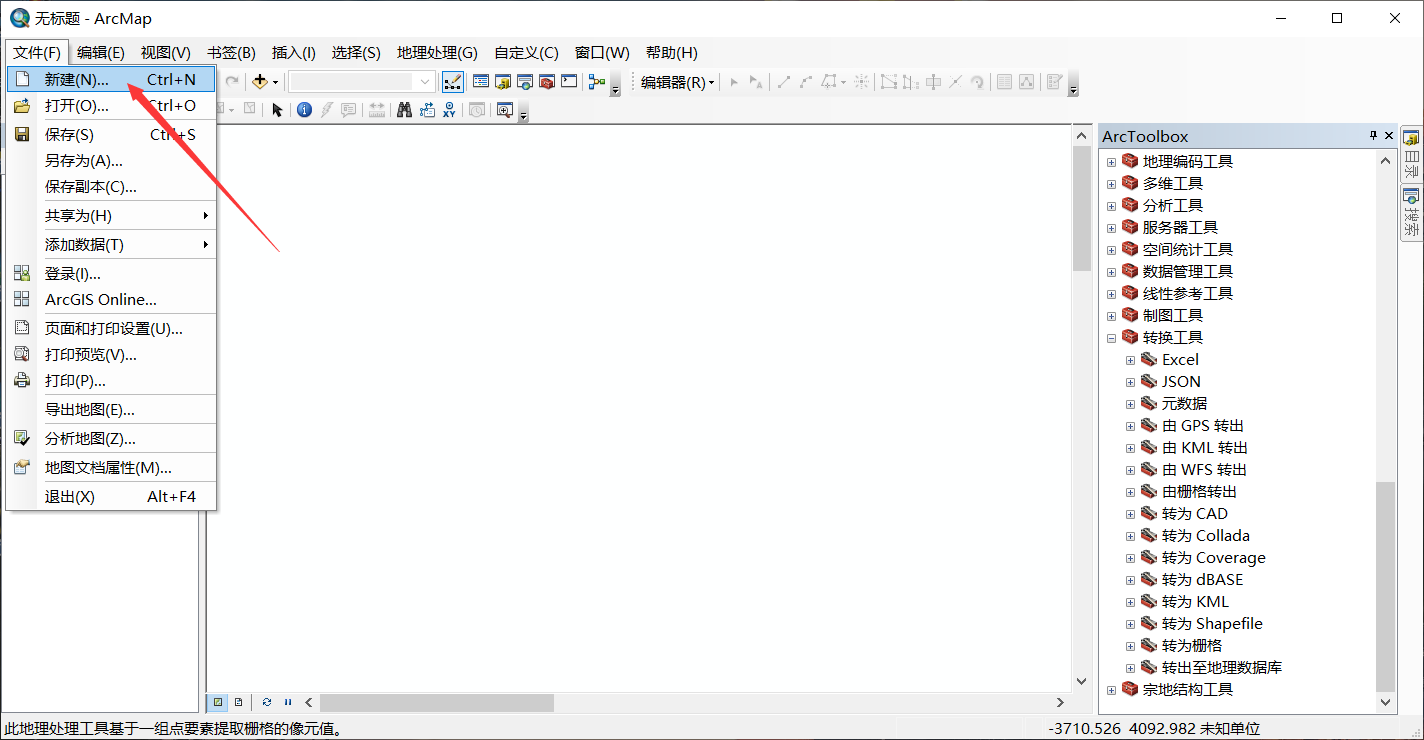This screenshot has height=740, width=1424.
Task: Click the Find Route tool icon
Action: point(427,110)
